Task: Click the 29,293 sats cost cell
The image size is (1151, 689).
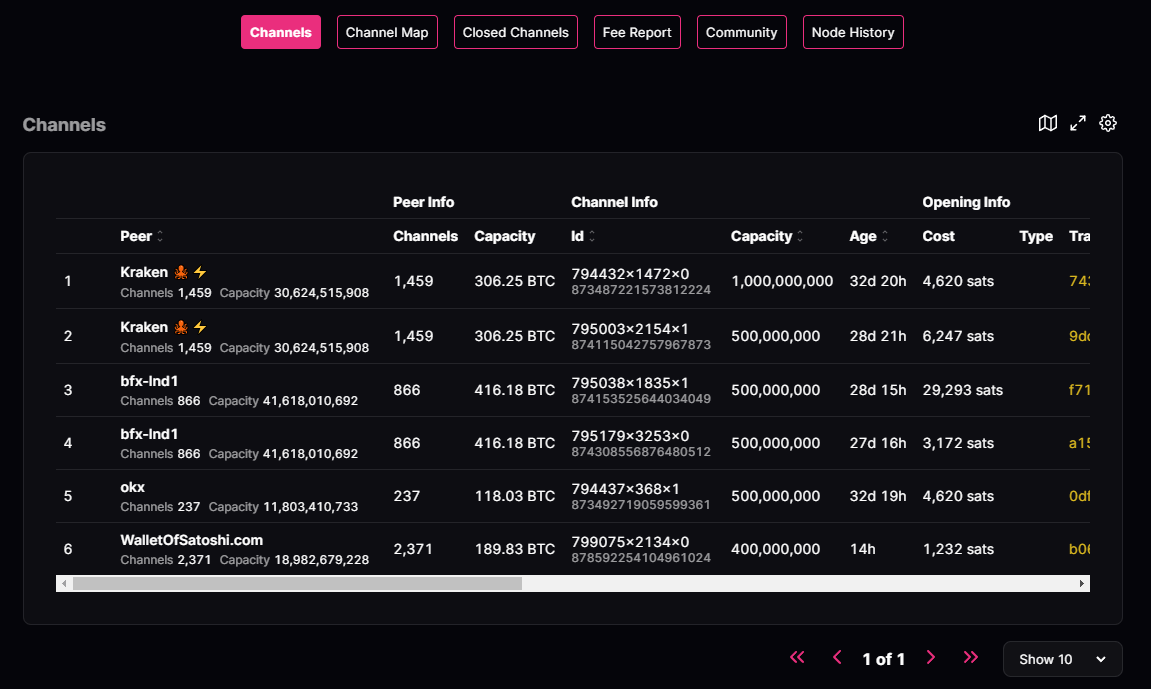Action: (x=962, y=390)
